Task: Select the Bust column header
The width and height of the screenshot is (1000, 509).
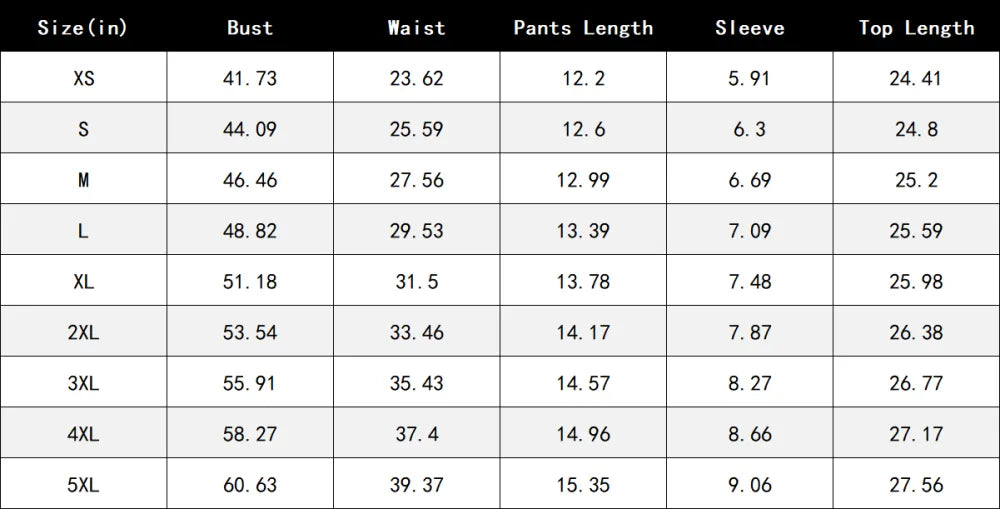Action: pyautogui.click(x=250, y=28)
